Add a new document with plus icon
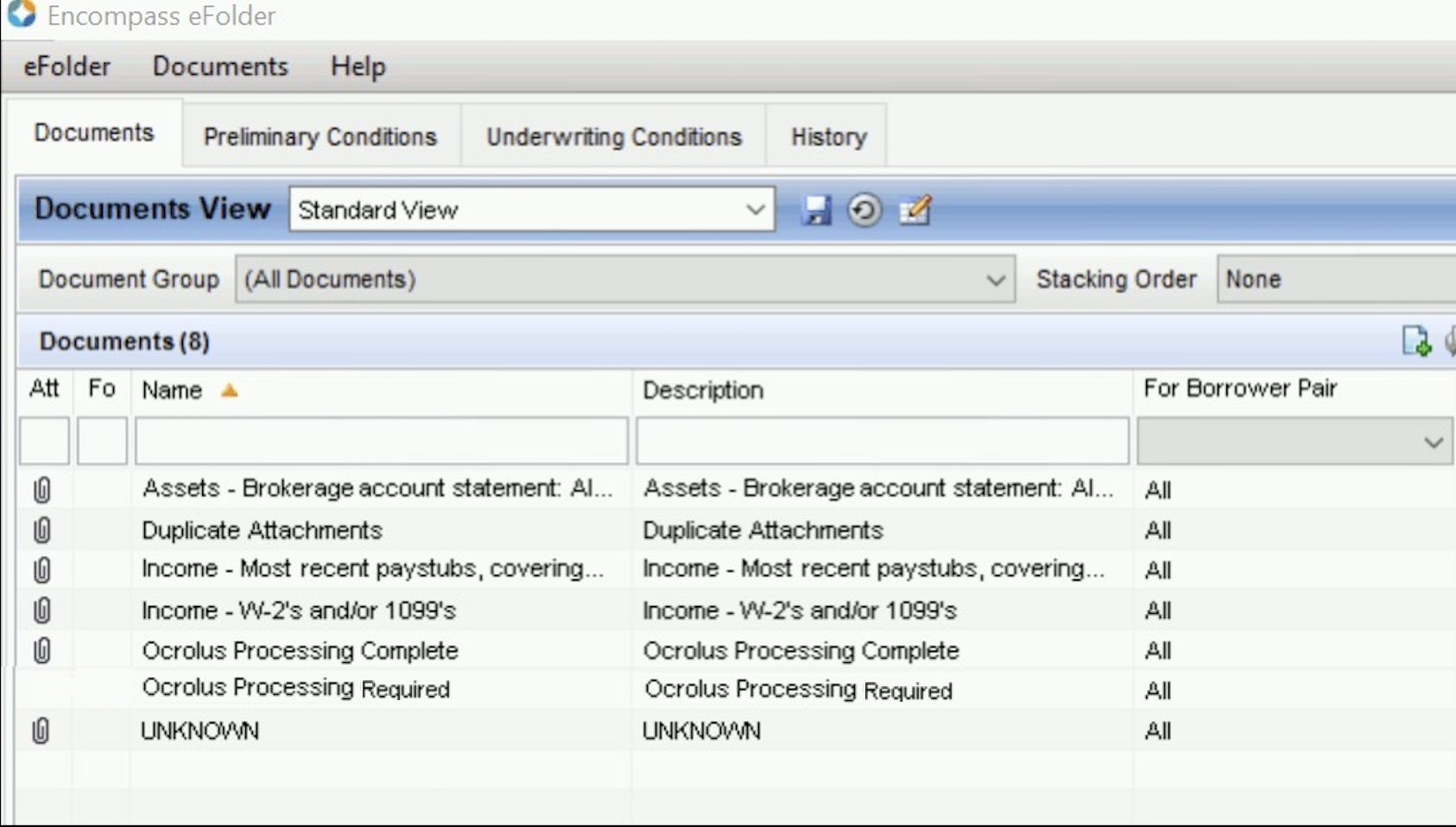 coord(1416,341)
